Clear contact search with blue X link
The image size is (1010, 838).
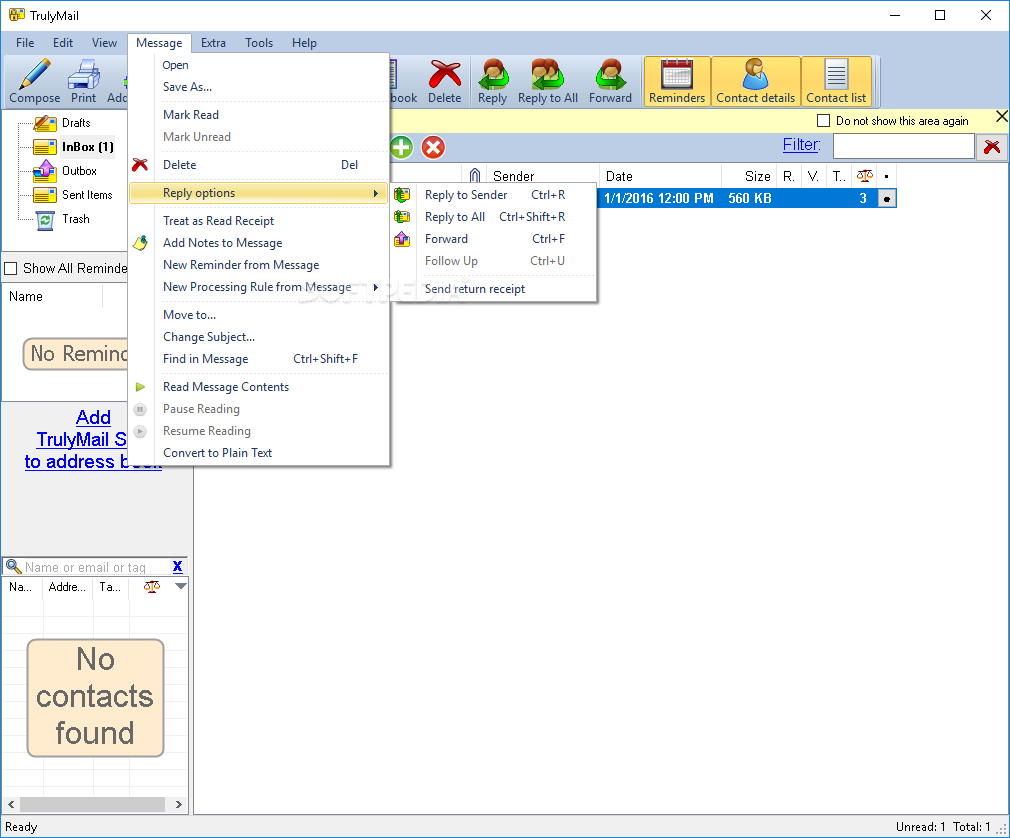178,567
